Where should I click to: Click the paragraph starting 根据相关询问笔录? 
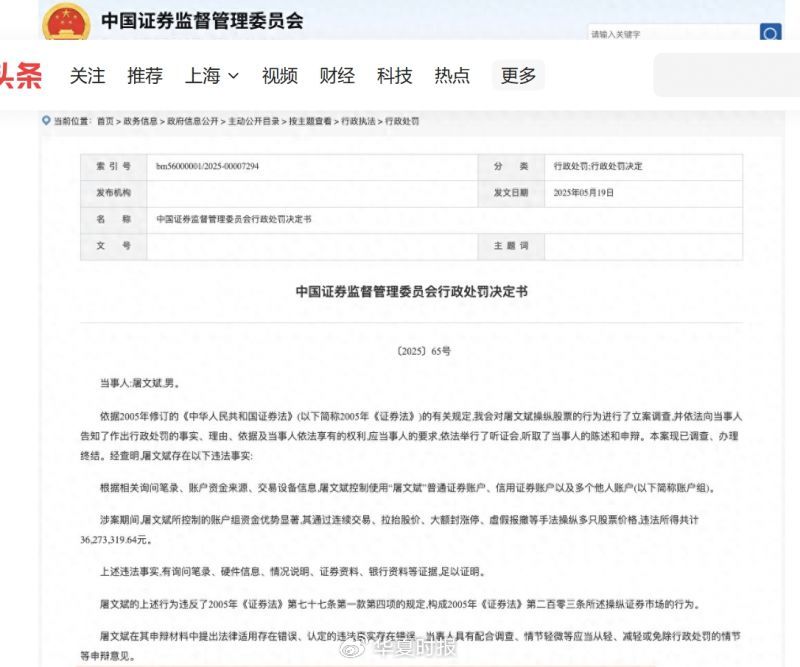point(408,488)
